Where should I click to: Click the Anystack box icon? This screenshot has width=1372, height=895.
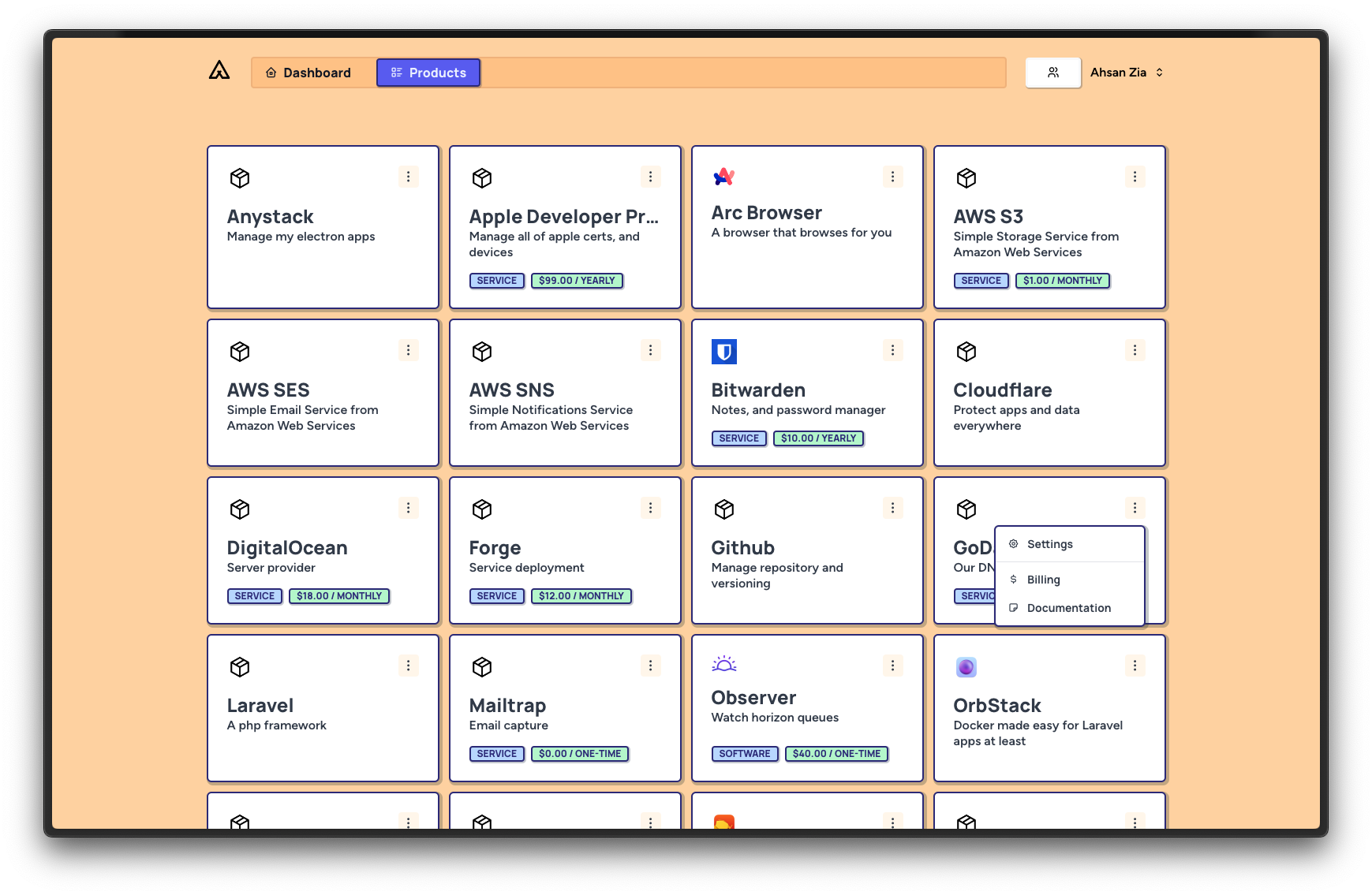click(240, 178)
